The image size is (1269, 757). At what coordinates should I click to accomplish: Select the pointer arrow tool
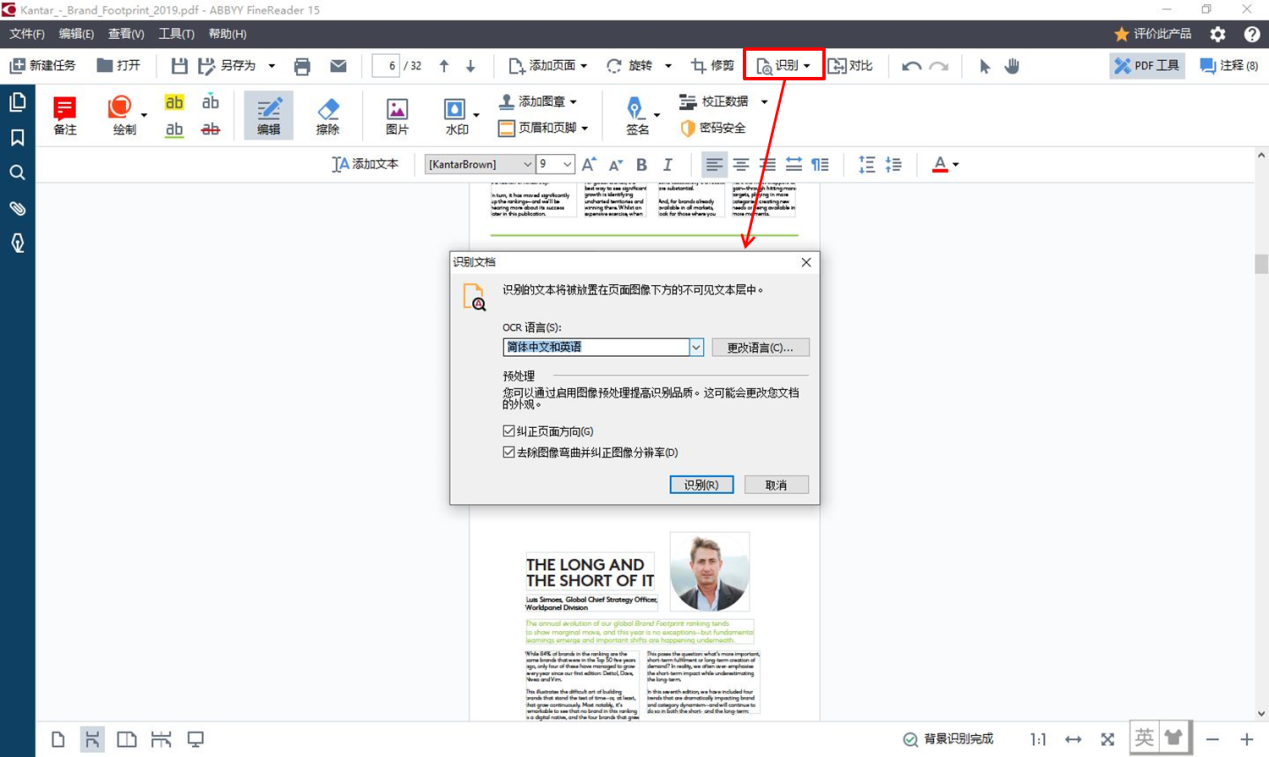(x=985, y=66)
